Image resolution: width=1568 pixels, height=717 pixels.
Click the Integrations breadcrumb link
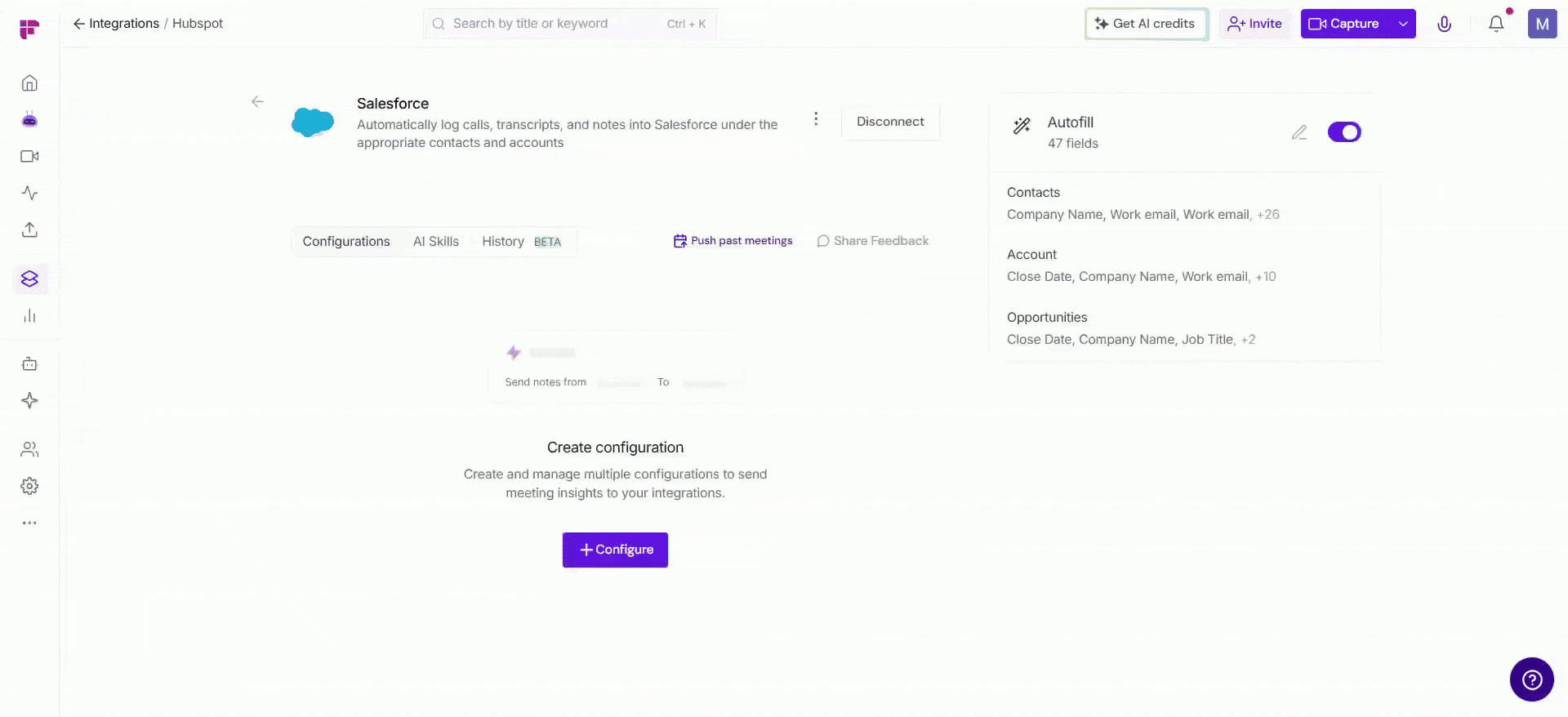(124, 24)
